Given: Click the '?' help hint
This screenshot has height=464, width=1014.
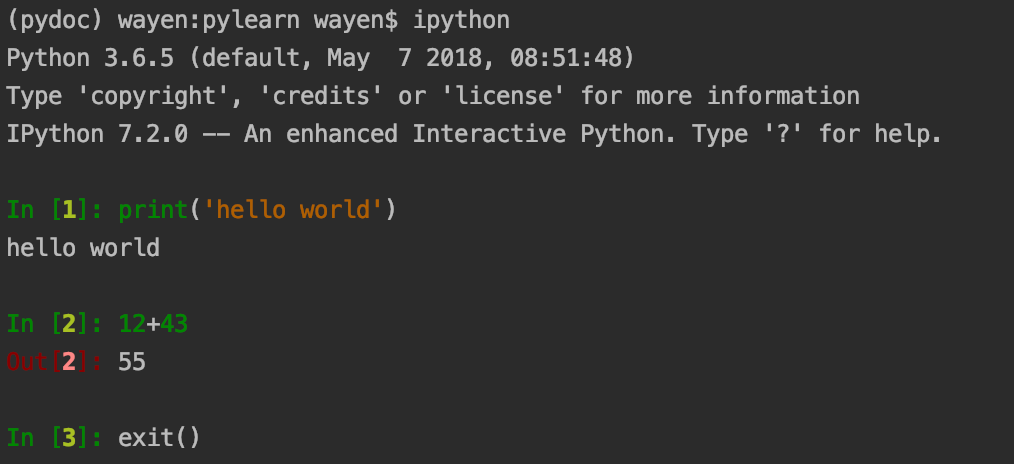Looking at the screenshot, I should pos(782,135).
